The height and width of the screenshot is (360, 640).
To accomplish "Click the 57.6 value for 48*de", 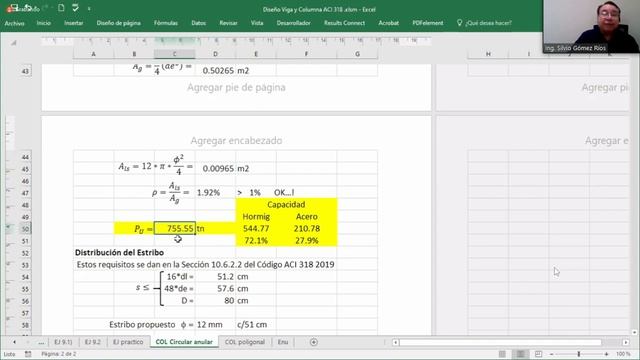I will click(x=215, y=289).
